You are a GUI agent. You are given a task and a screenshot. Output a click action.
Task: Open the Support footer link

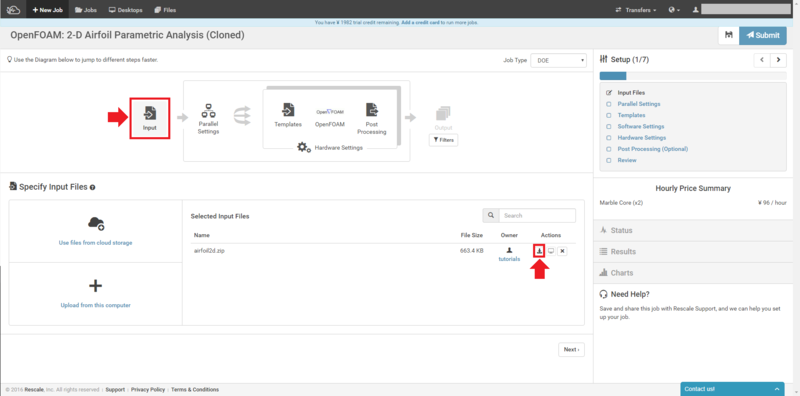point(115,389)
